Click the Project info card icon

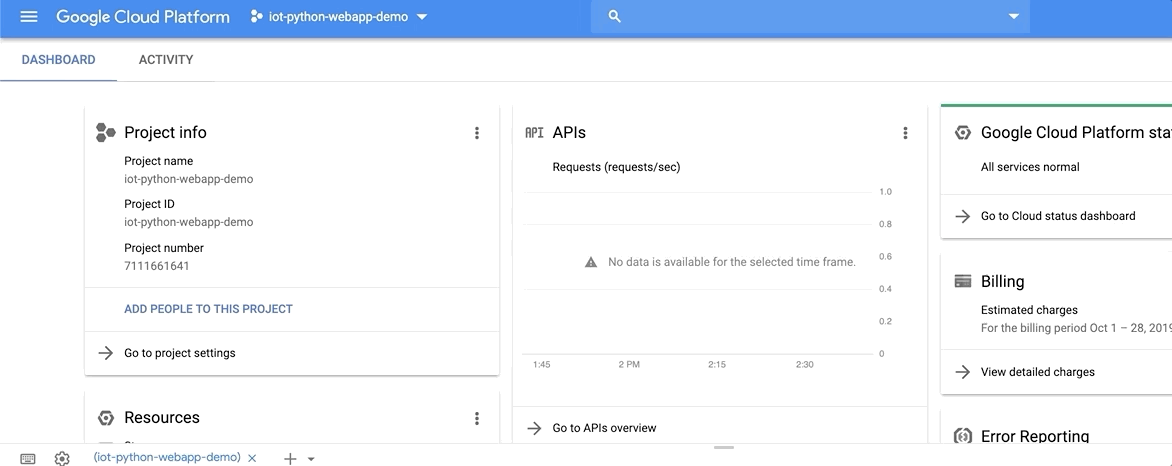click(x=105, y=132)
